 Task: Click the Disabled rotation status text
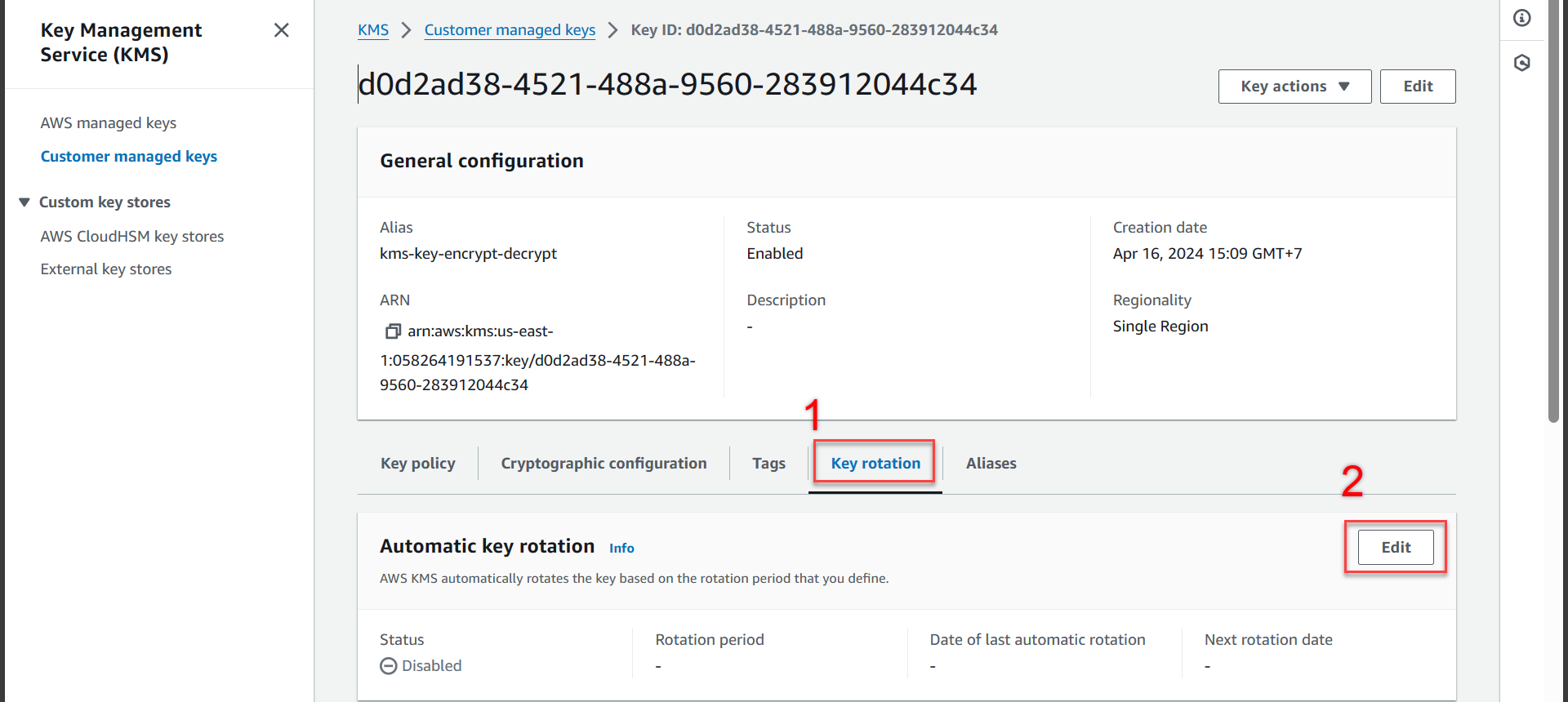432,666
